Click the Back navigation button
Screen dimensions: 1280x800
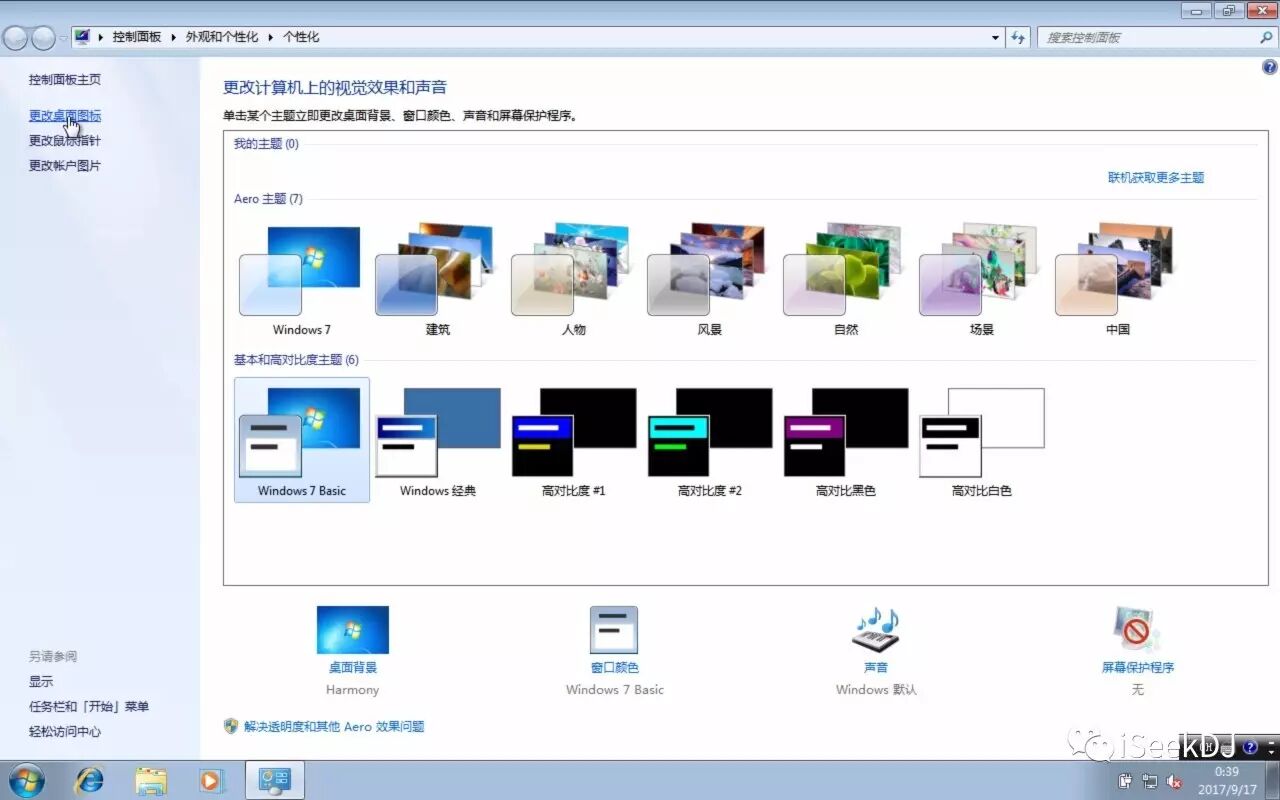coord(15,38)
